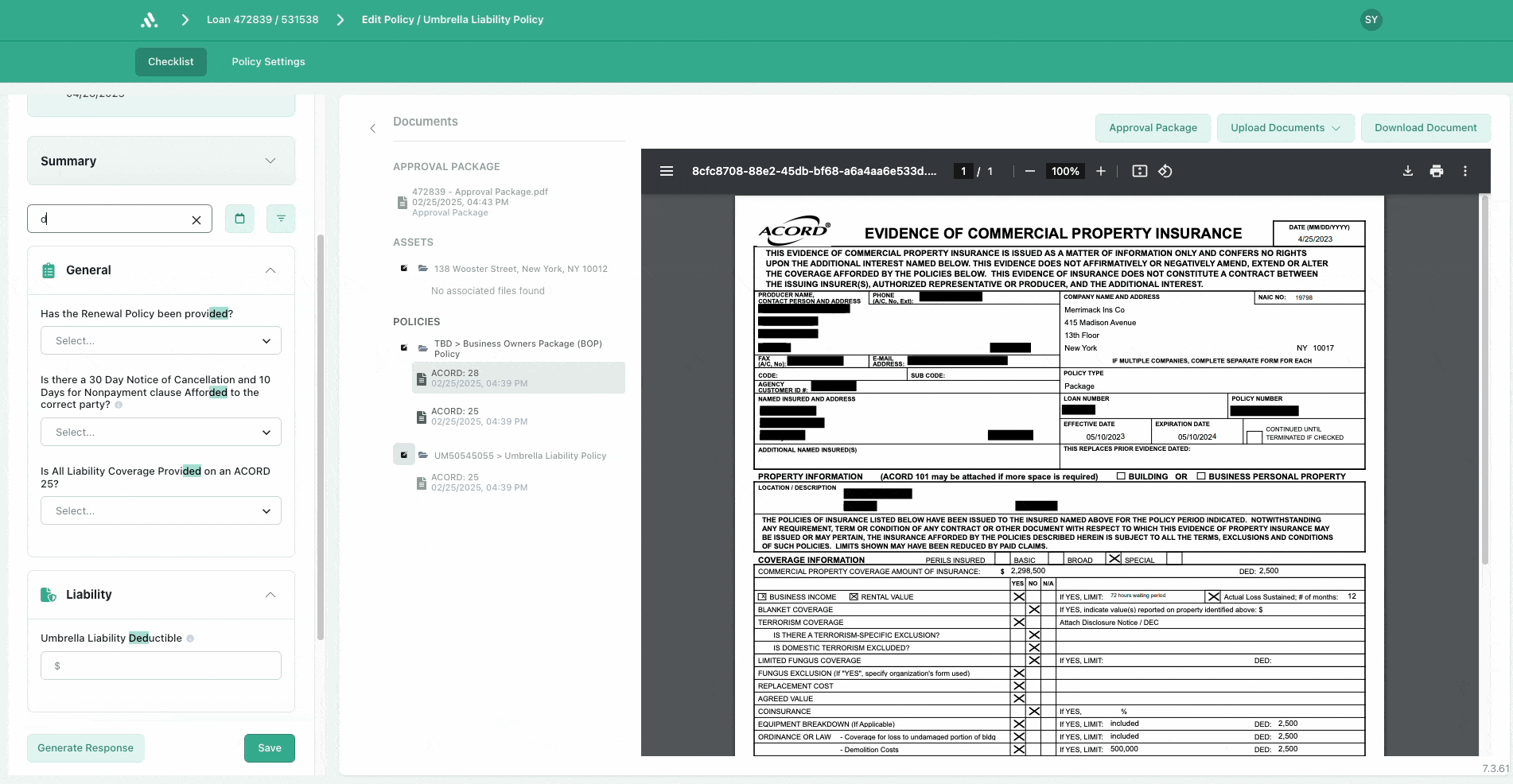1513x784 pixels.
Task: Open the PDF viewer sidebar menu icon
Action: point(667,171)
